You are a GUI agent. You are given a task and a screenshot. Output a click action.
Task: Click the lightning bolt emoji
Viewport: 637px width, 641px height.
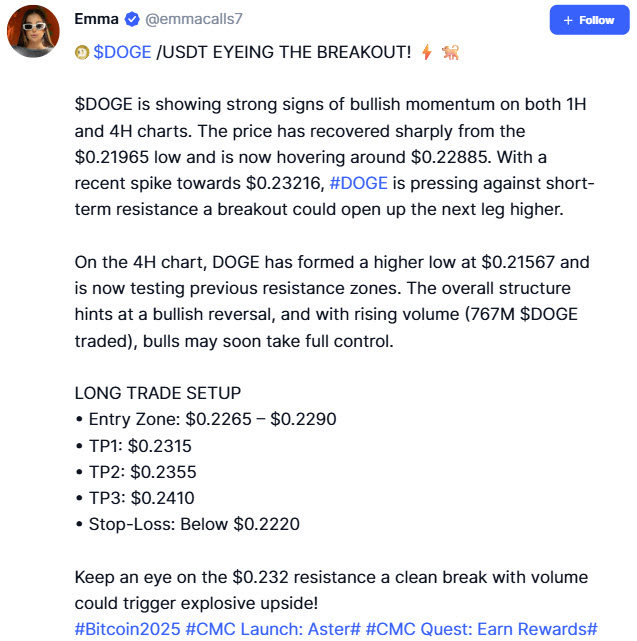[x=427, y=52]
